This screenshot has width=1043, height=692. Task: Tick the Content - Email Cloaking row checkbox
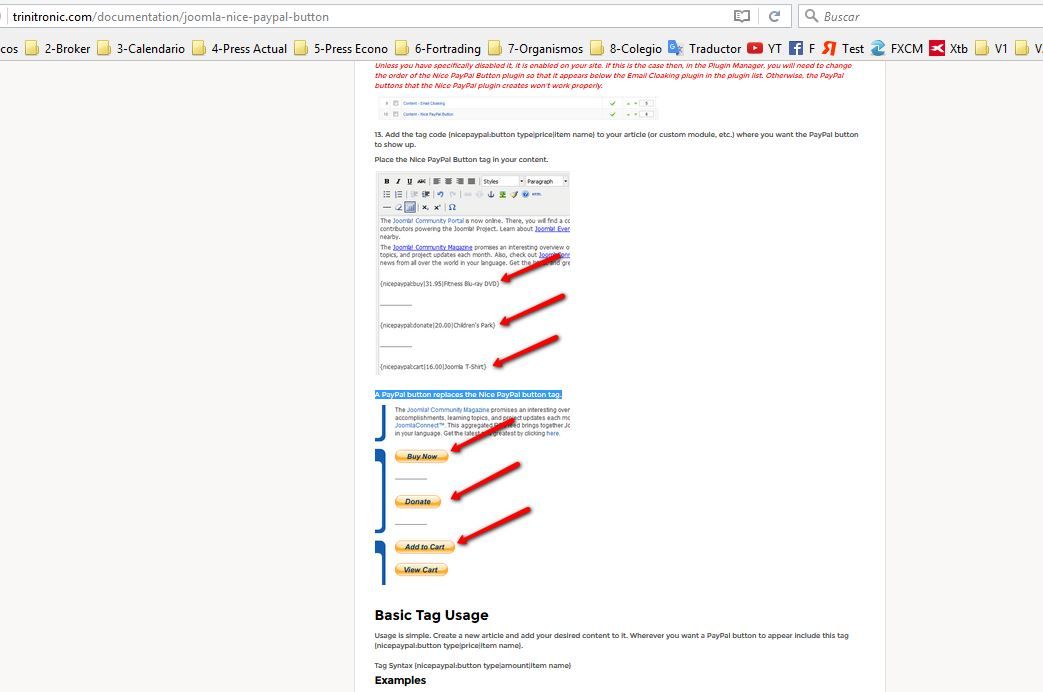click(x=396, y=103)
